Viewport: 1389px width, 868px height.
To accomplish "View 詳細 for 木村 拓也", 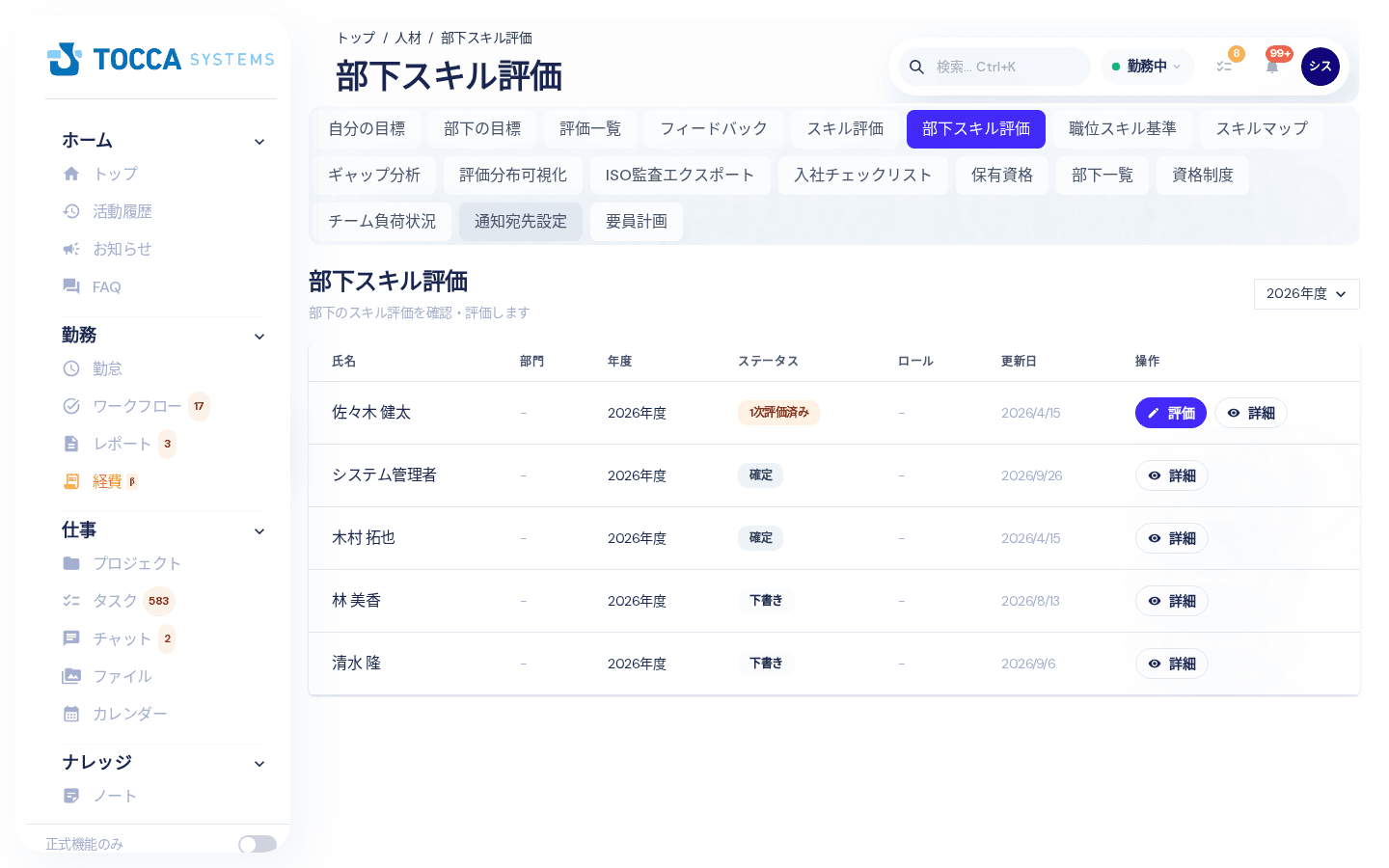I will (1172, 538).
